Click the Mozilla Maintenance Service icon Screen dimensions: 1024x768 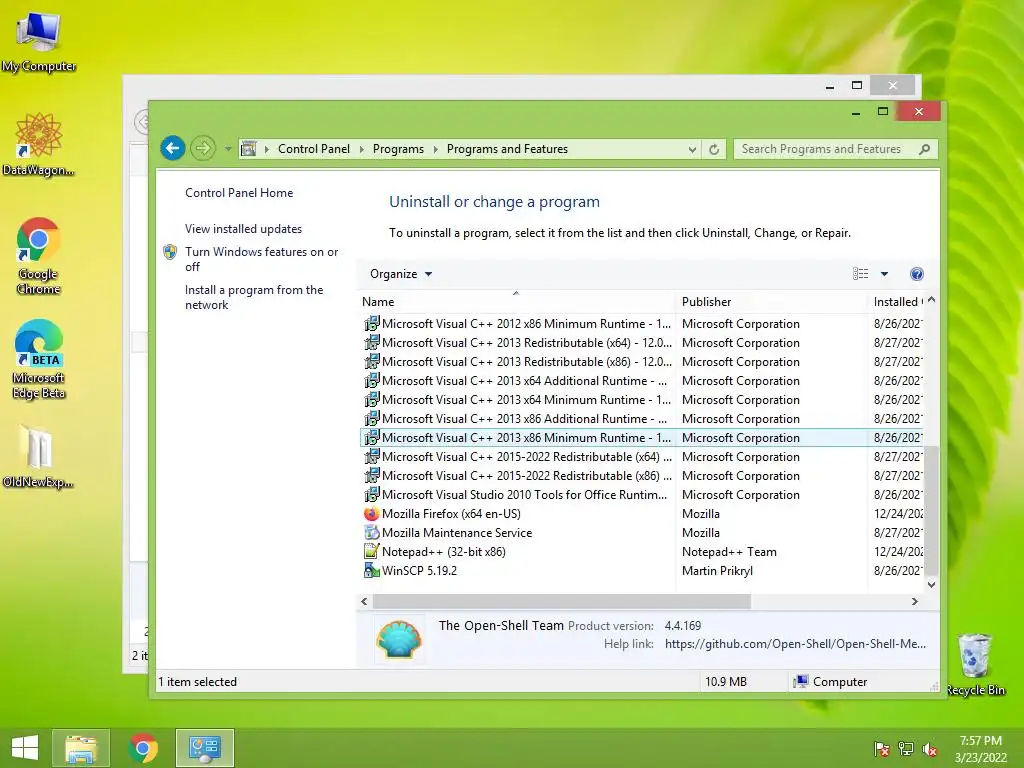(372, 533)
